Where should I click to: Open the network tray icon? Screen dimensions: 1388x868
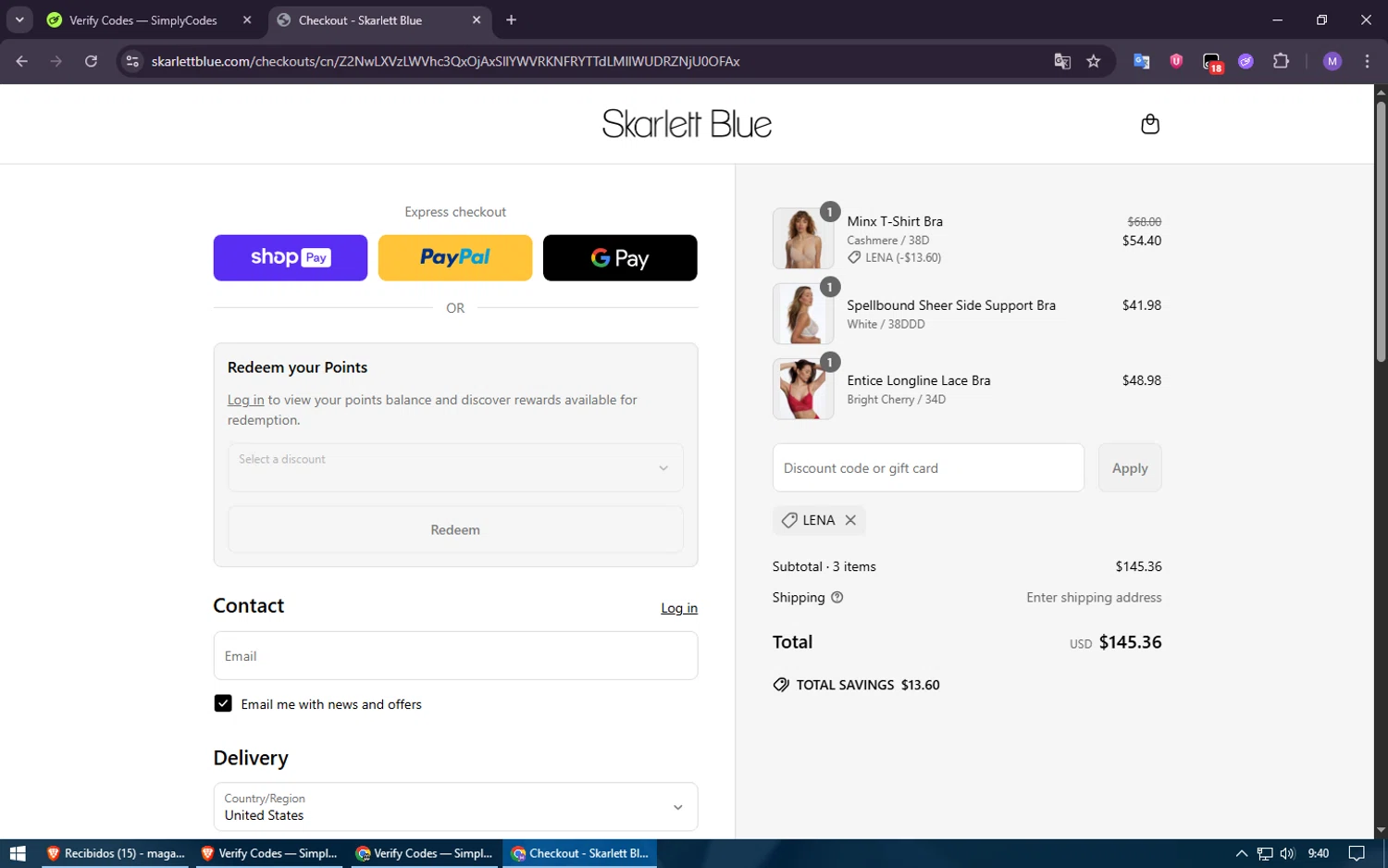coord(1265,853)
